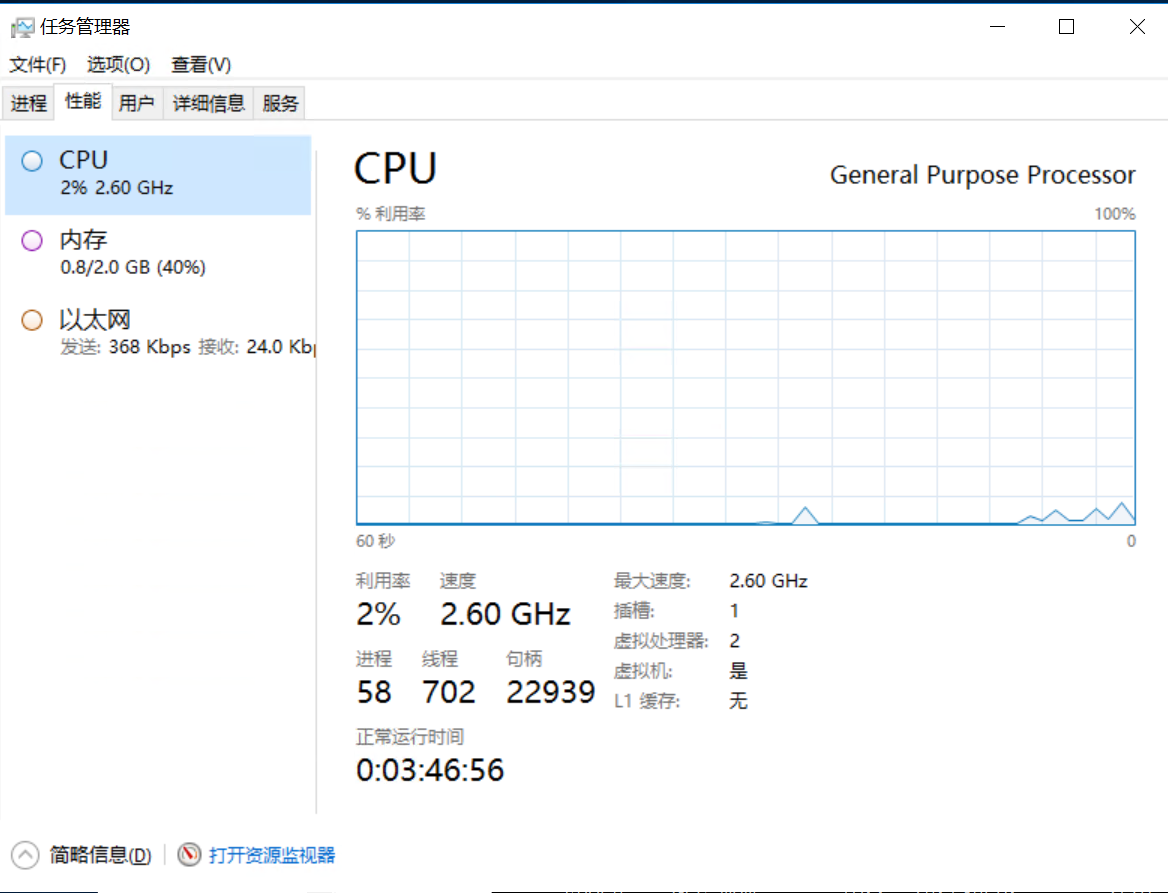The height and width of the screenshot is (893, 1168).
Task: Open 打开资源监视器 link
Action: point(272,855)
